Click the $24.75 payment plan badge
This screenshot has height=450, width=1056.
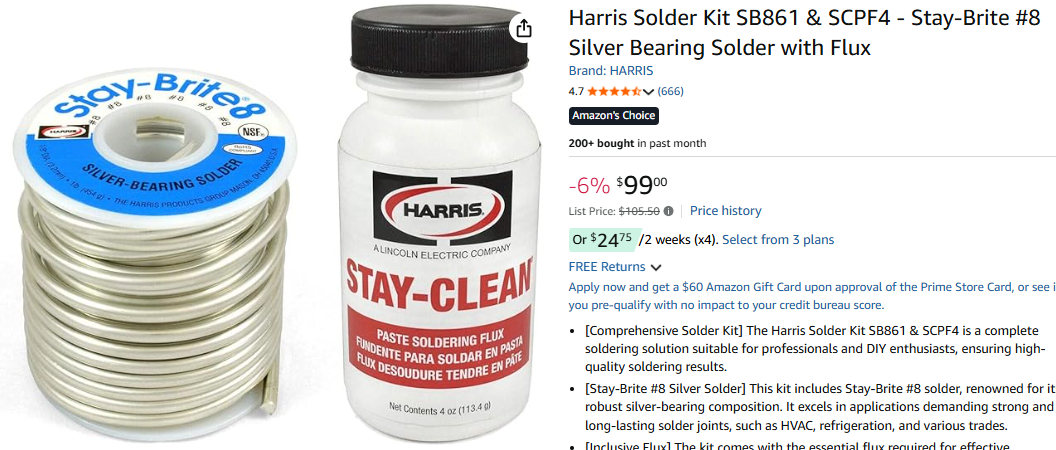601,239
